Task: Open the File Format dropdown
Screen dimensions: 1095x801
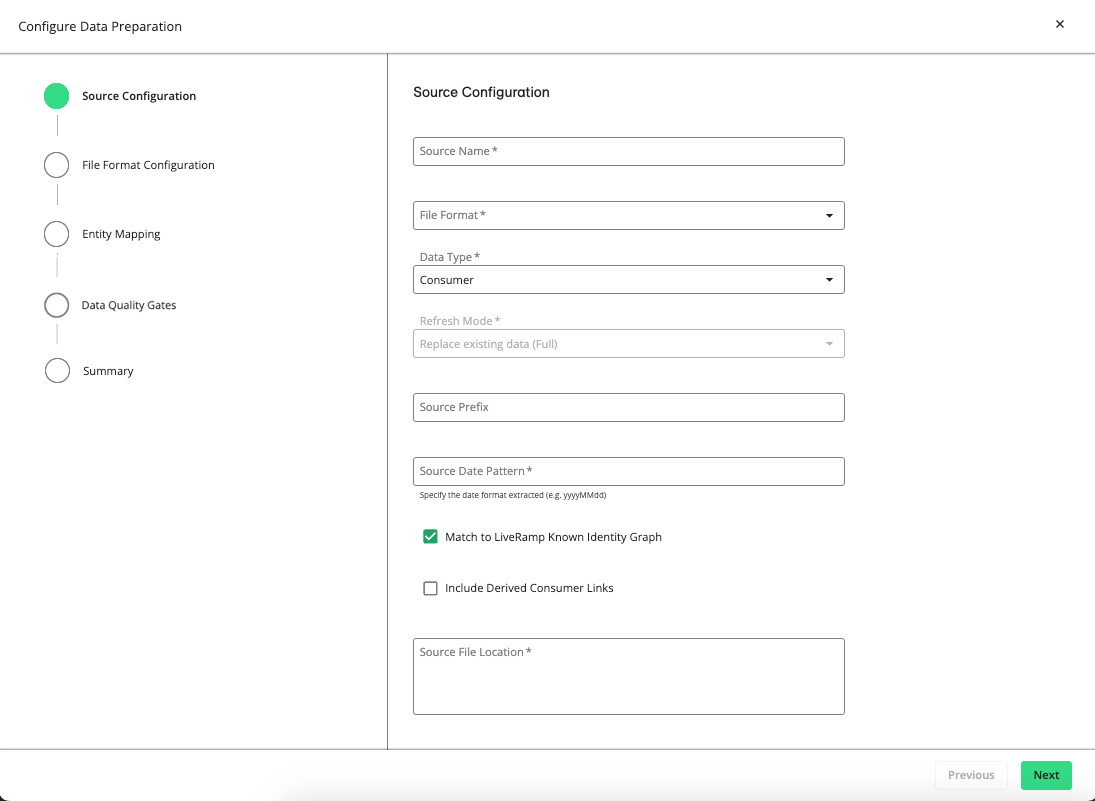Action: [x=629, y=215]
